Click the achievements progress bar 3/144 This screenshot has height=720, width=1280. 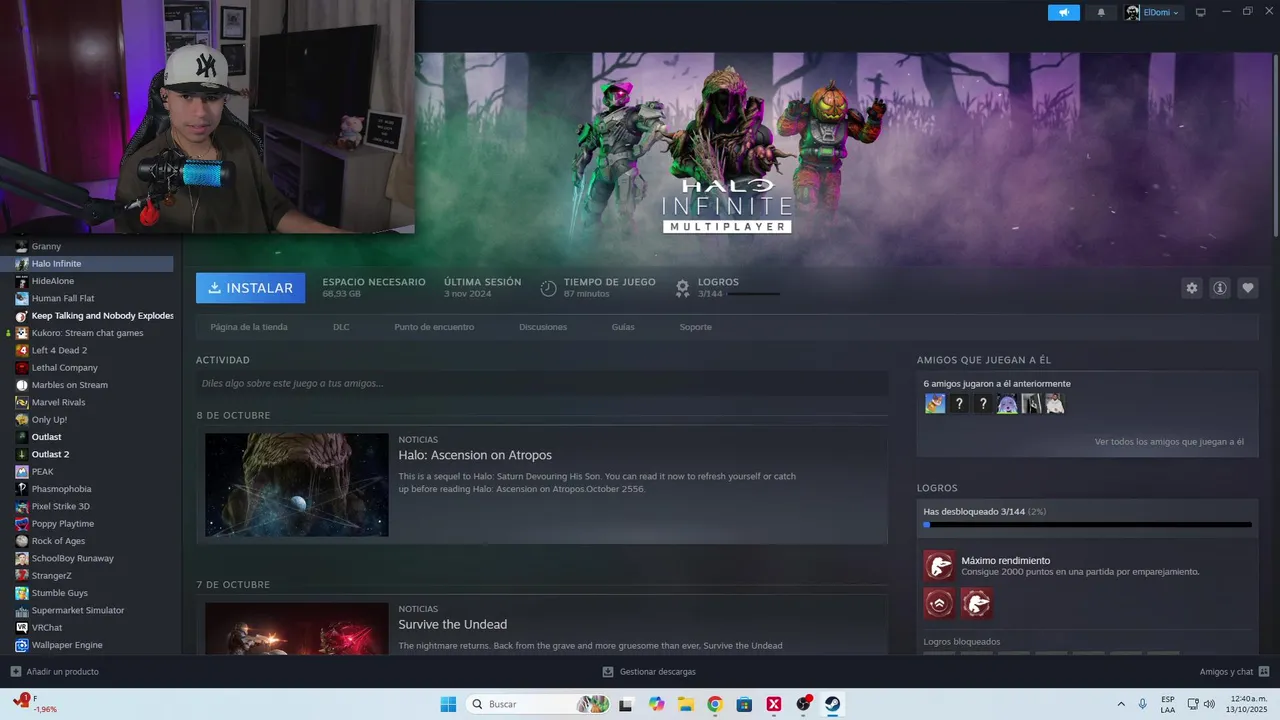click(1088, 524)
